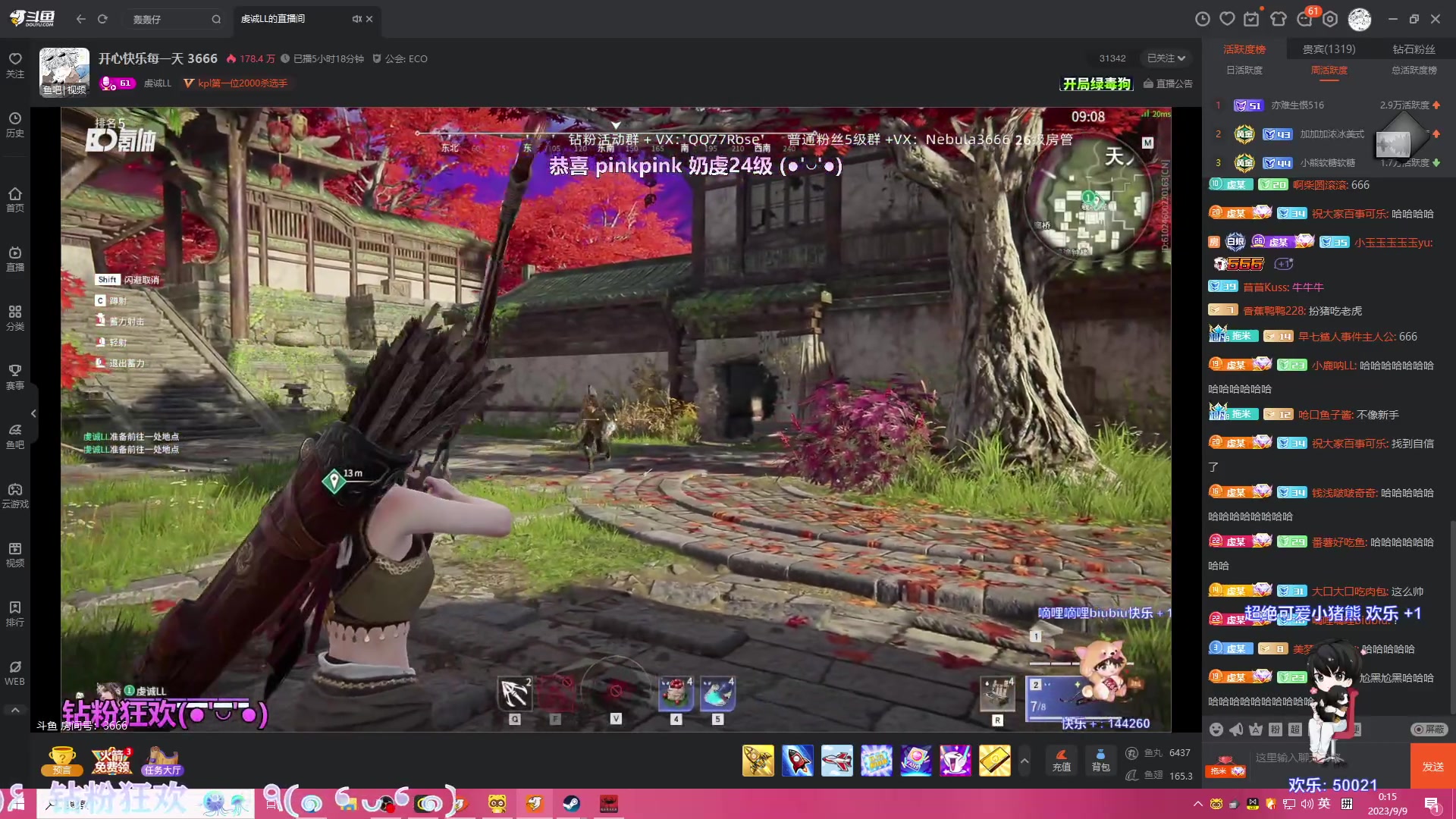Click the kpl第一位2000杀选手 tag
Image resolution: width=1456 pixels, height=819 pixels.
click(236, 83)
